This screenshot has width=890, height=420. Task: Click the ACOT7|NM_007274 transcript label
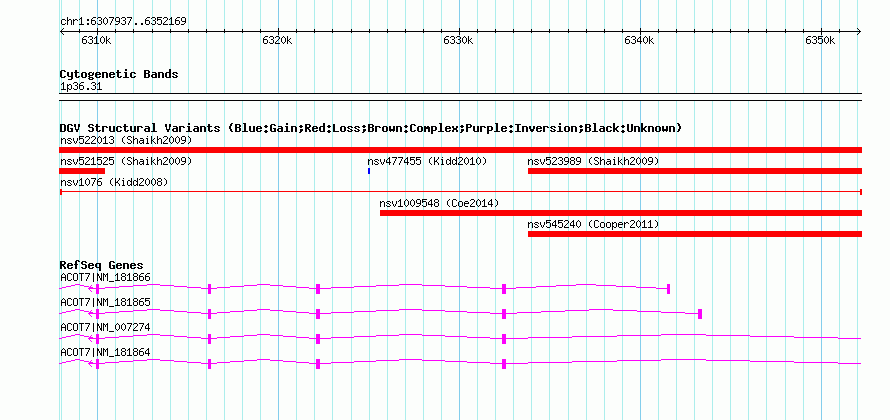click(105, 327)
